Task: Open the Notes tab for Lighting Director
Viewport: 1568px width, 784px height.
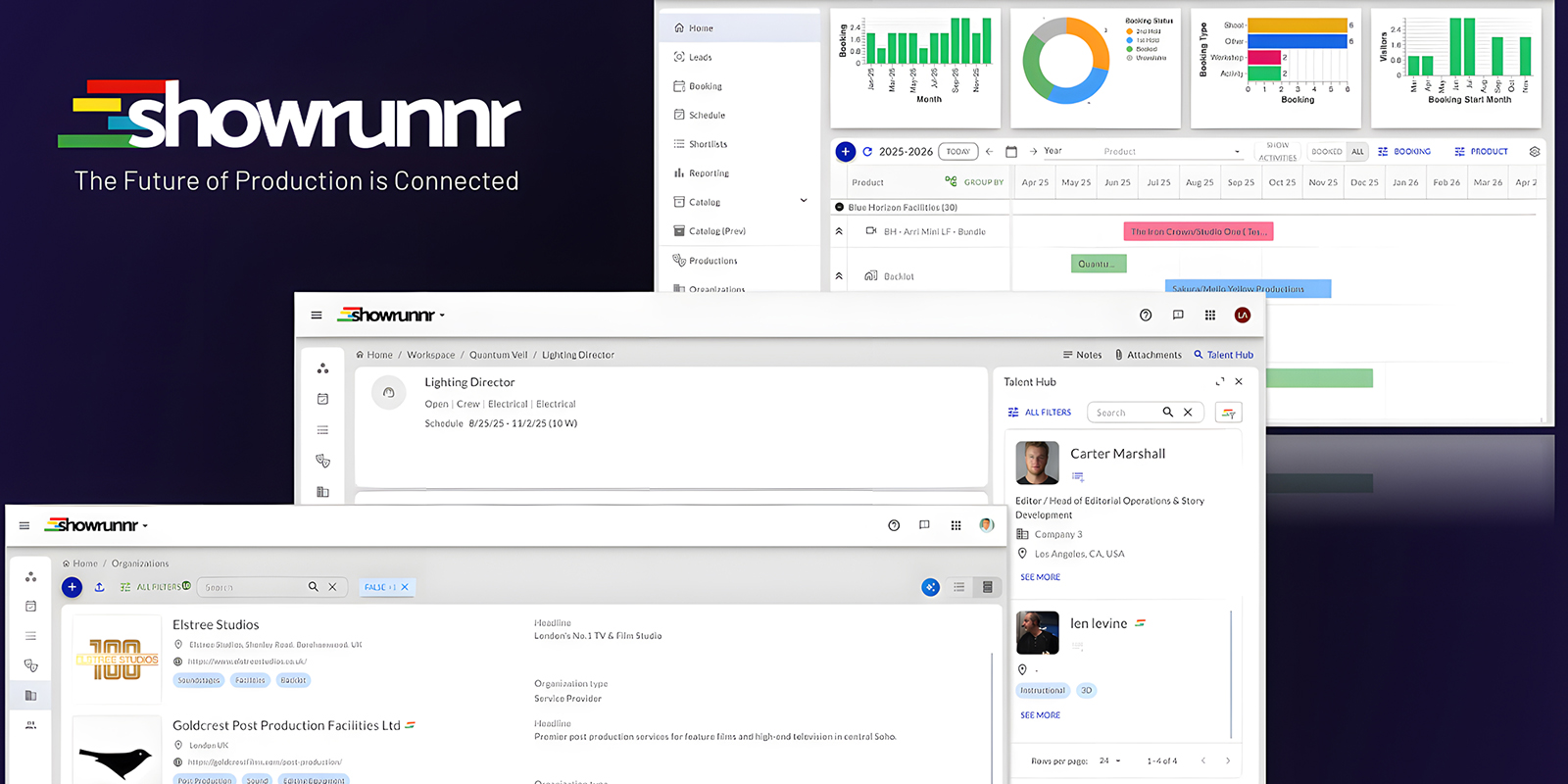Action: click(x=1082, y=355)
